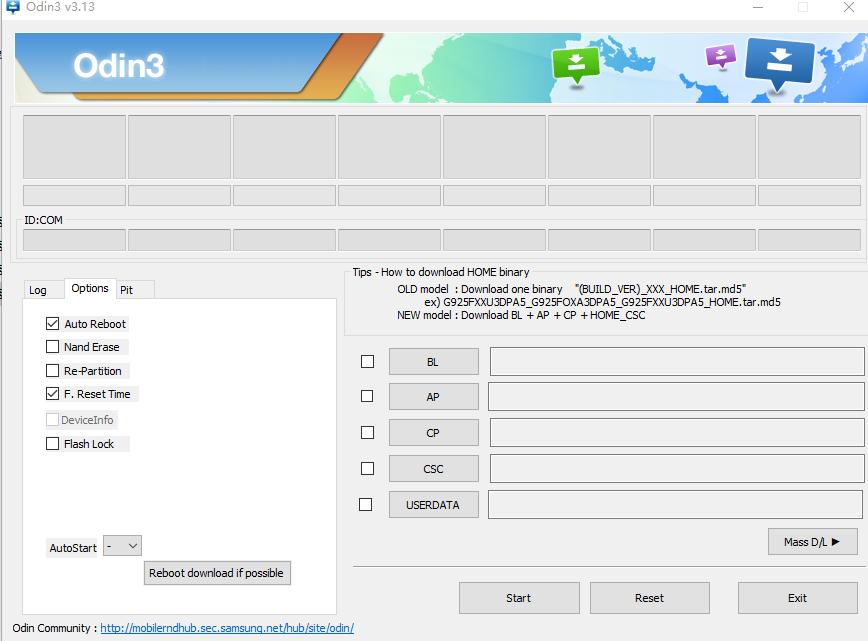Viewport: 868px width, 641px height.
Task: Click the AP file button
Action: click(433, 396)
